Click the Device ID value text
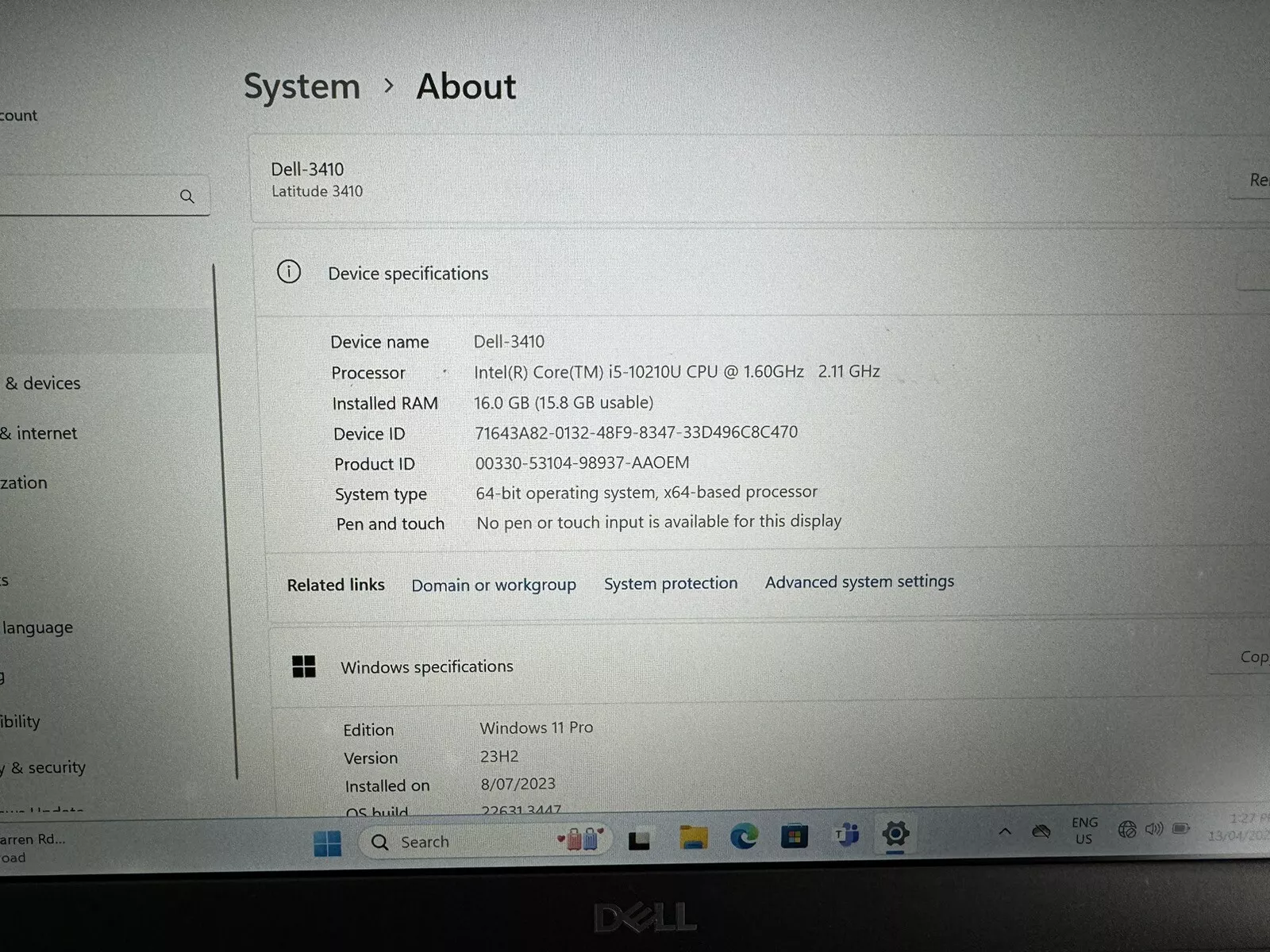 click(x=636, y=432)
